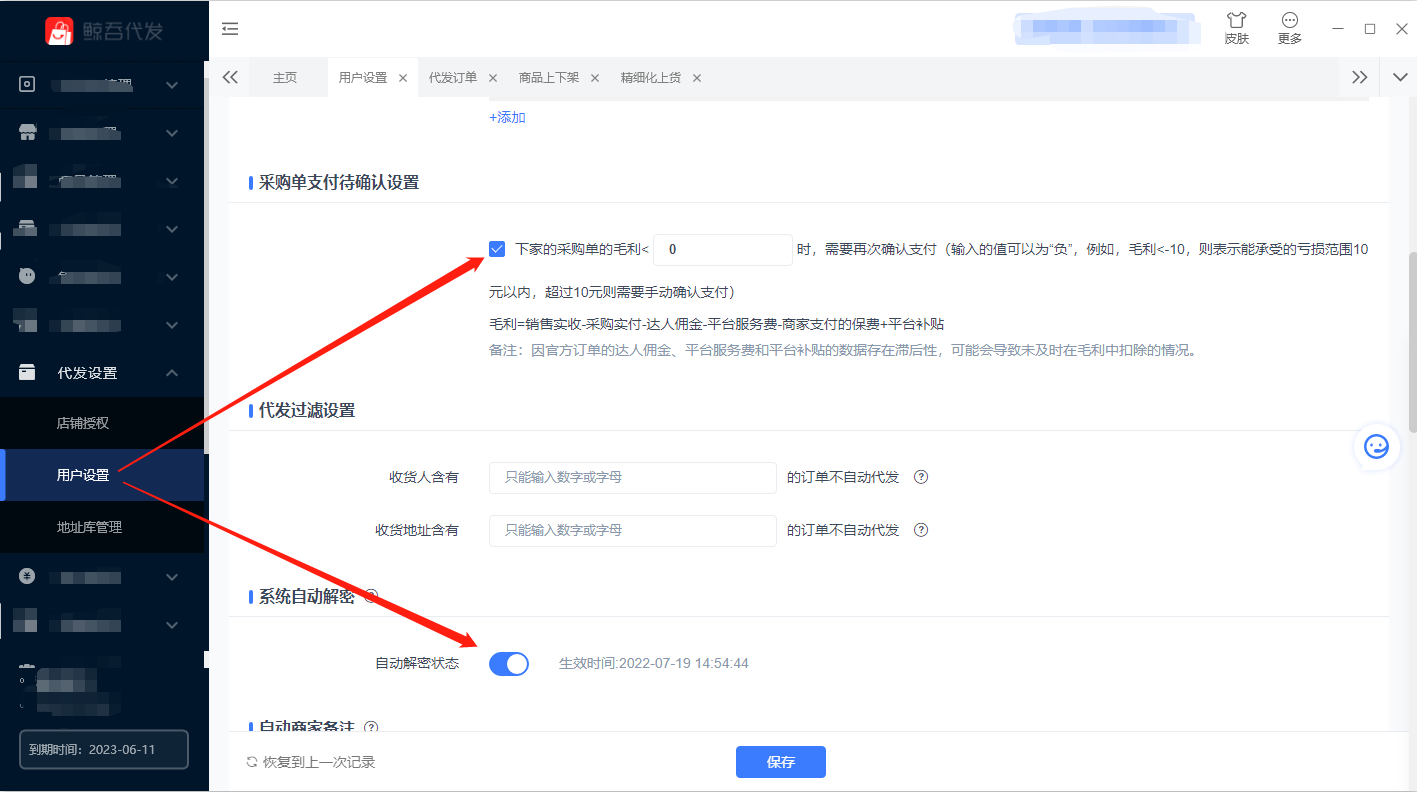Viewport: 1417px width, 792px height.
Task: Open the 皮肤 skin shirt icon
Action: (1237, 20)
